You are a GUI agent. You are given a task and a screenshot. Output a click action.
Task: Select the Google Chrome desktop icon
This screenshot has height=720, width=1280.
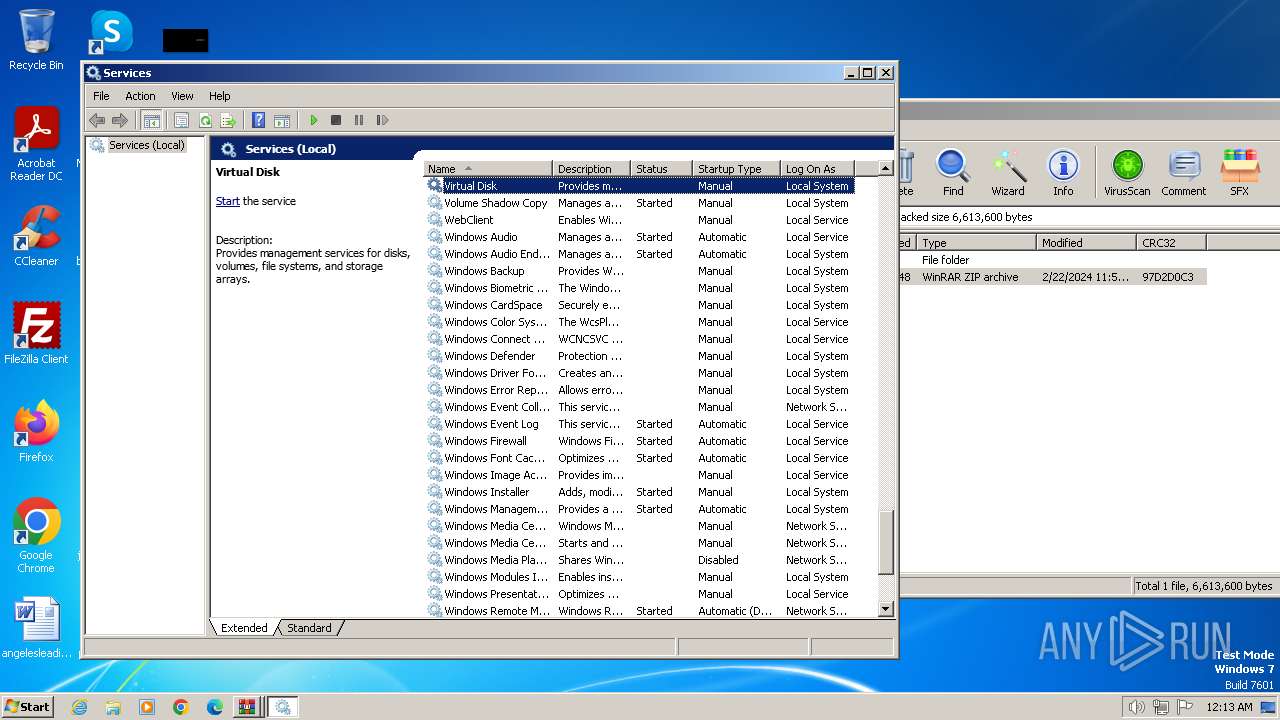click(36, 535)
